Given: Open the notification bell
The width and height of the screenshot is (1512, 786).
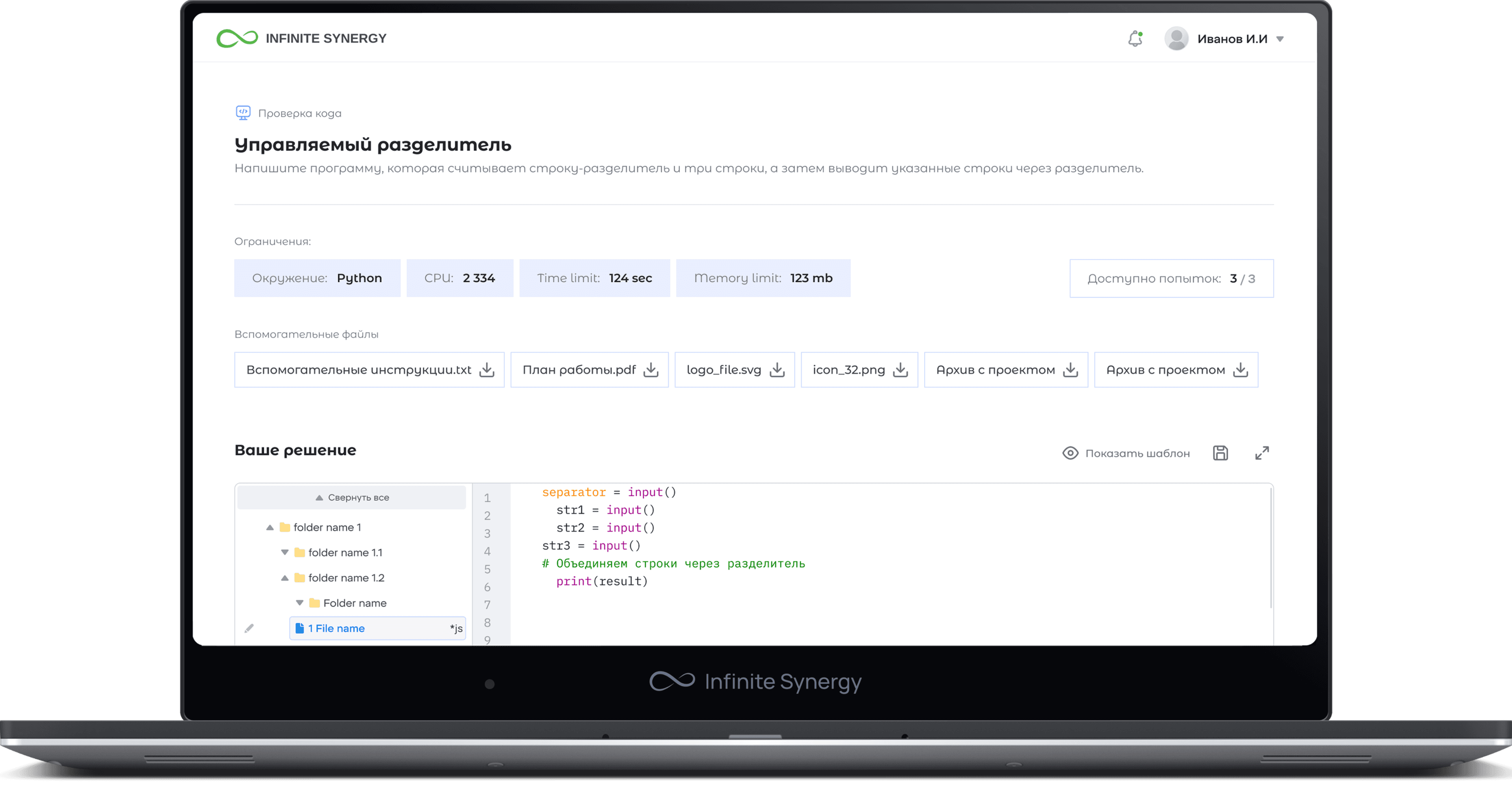Looking at the screenshot, I should tap(1135, 39).
